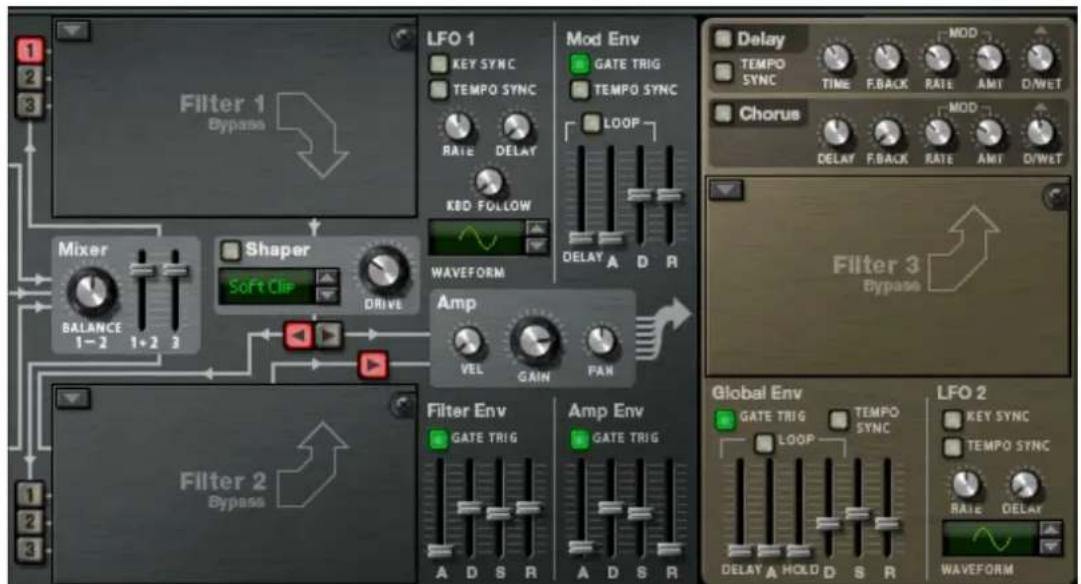Toggle LFO 1 Key Sync

(438, 64)
